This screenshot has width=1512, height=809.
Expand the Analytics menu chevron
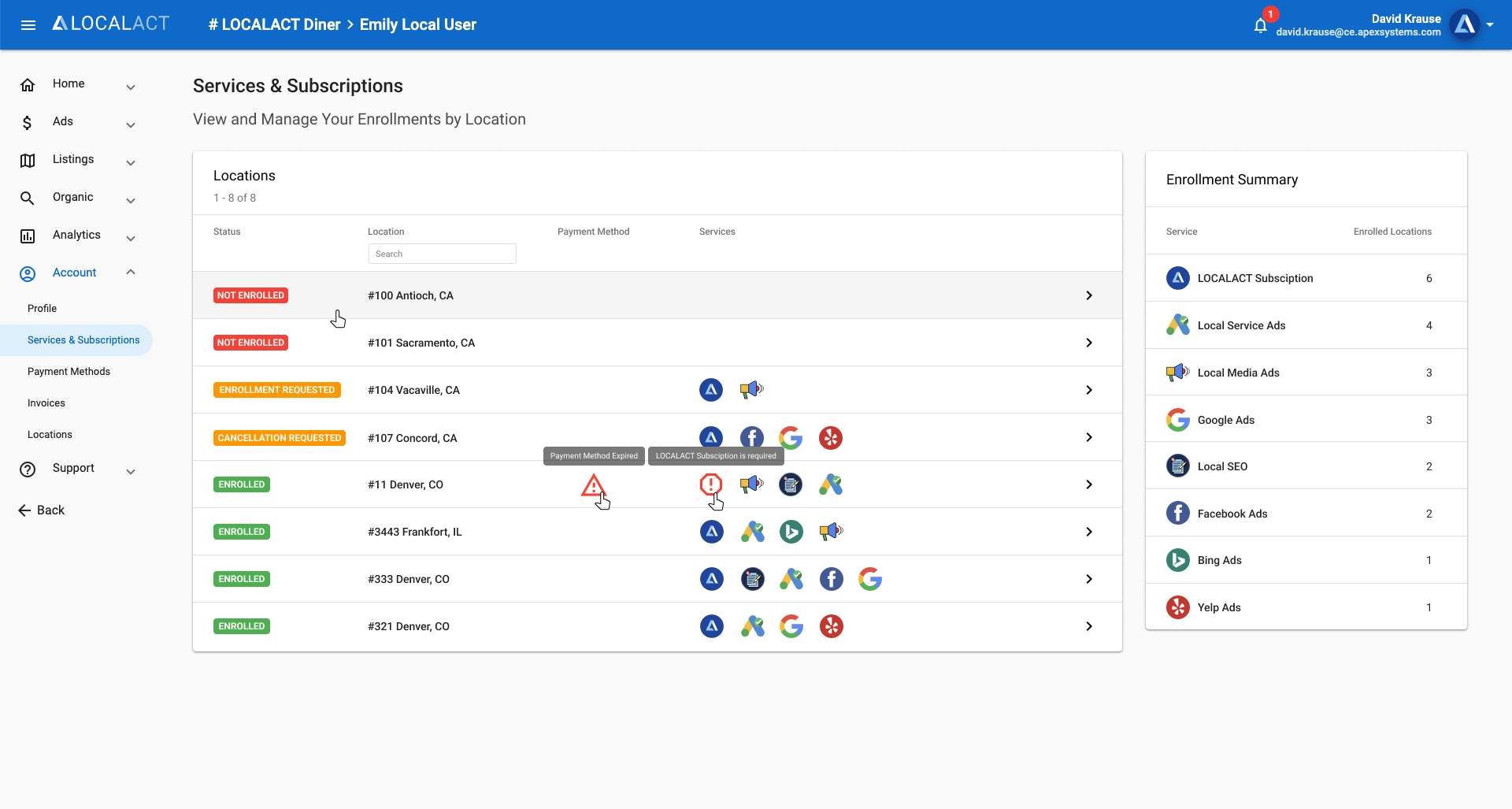(x=131, y=238)
